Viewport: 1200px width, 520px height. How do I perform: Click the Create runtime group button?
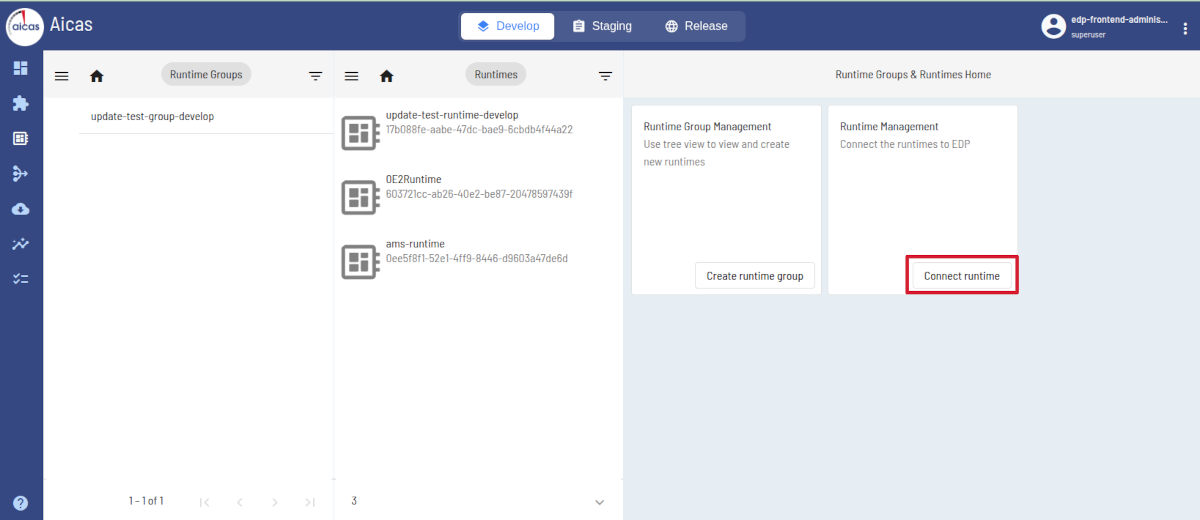pyautogui.click(x=754, y=276)
